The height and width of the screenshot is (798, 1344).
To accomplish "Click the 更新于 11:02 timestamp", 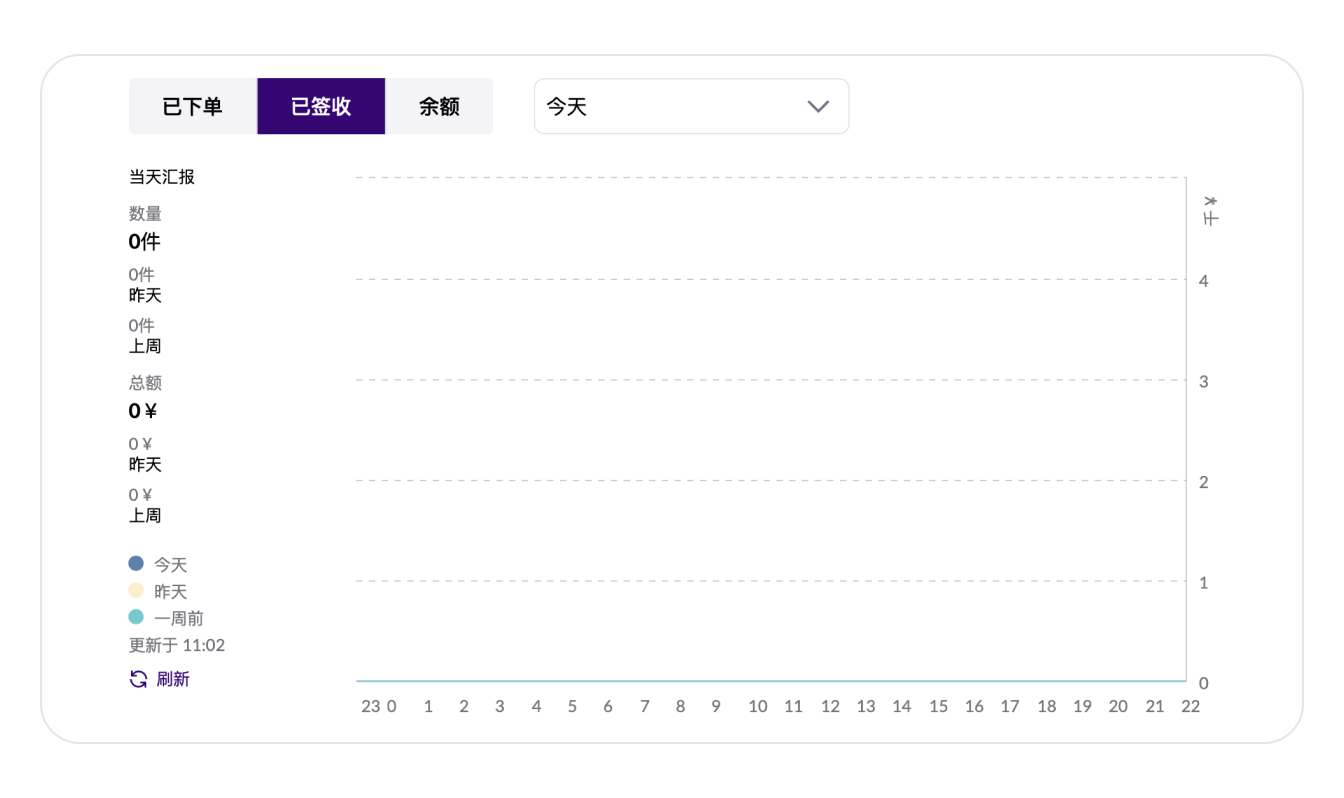I will 177,645.
